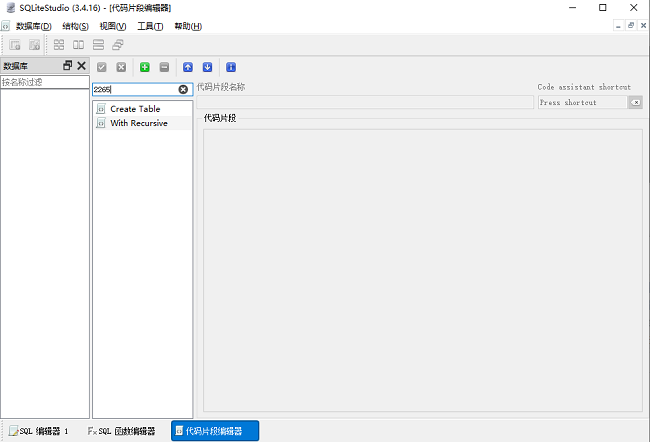Select the With Recursive snippet
The width and height of the screenshot is (650, 442).
pos(139,123)
